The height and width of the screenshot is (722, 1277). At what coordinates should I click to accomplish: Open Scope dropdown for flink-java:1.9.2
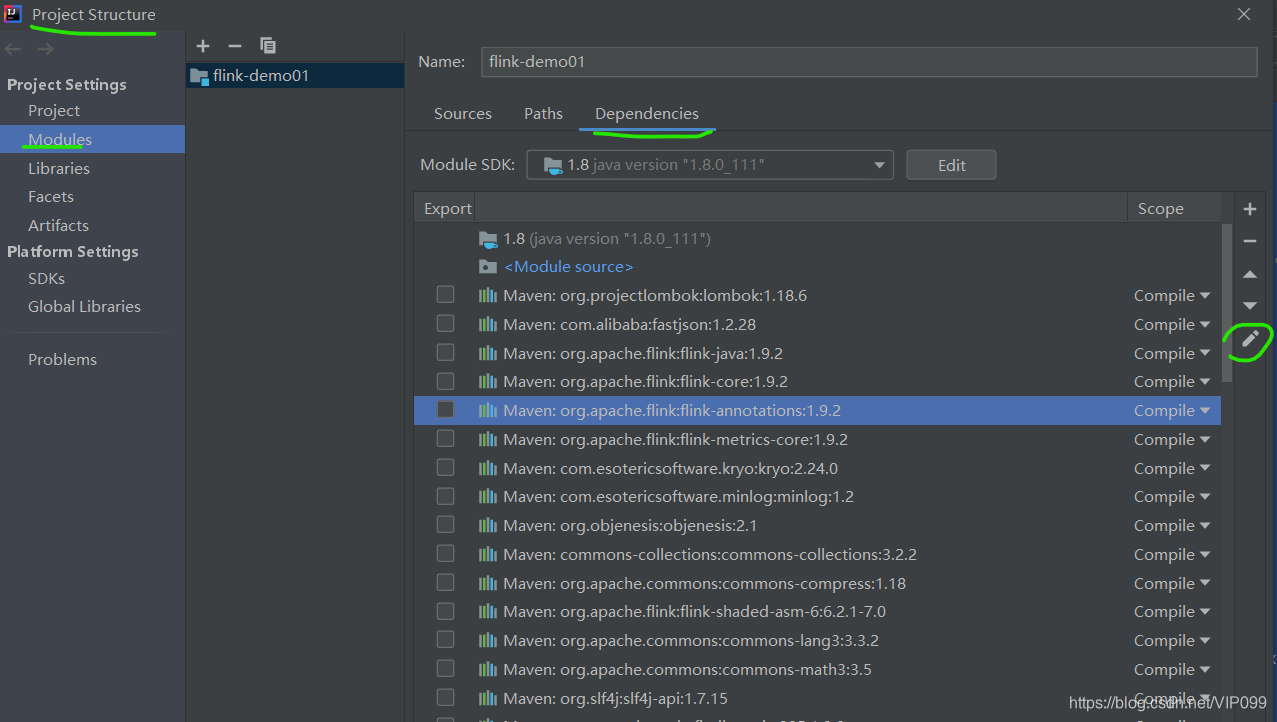tap(1172, 353)
